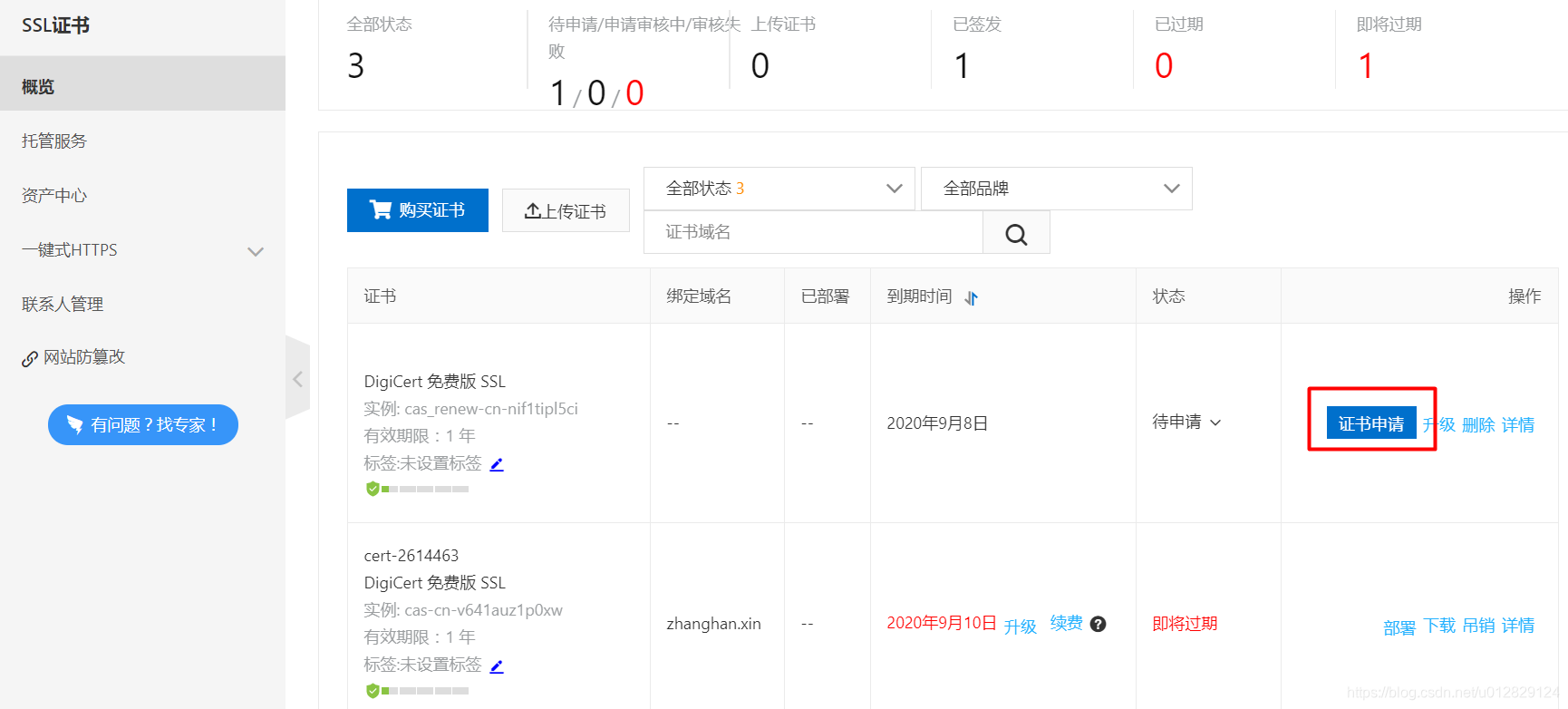Click the shield status icon for cas_renew certificate
The height and width of the screenshot is (709, 1568).
pos(373,489)
